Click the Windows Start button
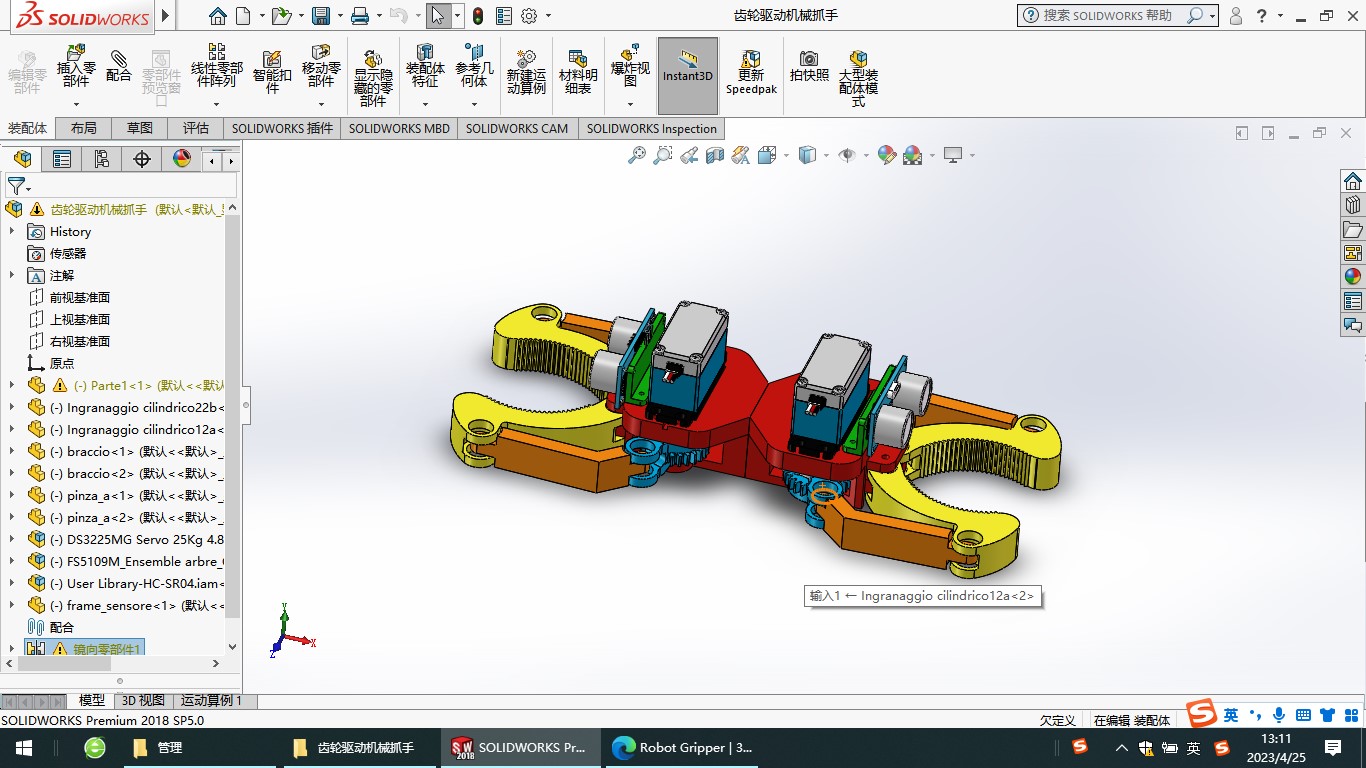The image size is (1366, 768). click(x=23, y=747)
